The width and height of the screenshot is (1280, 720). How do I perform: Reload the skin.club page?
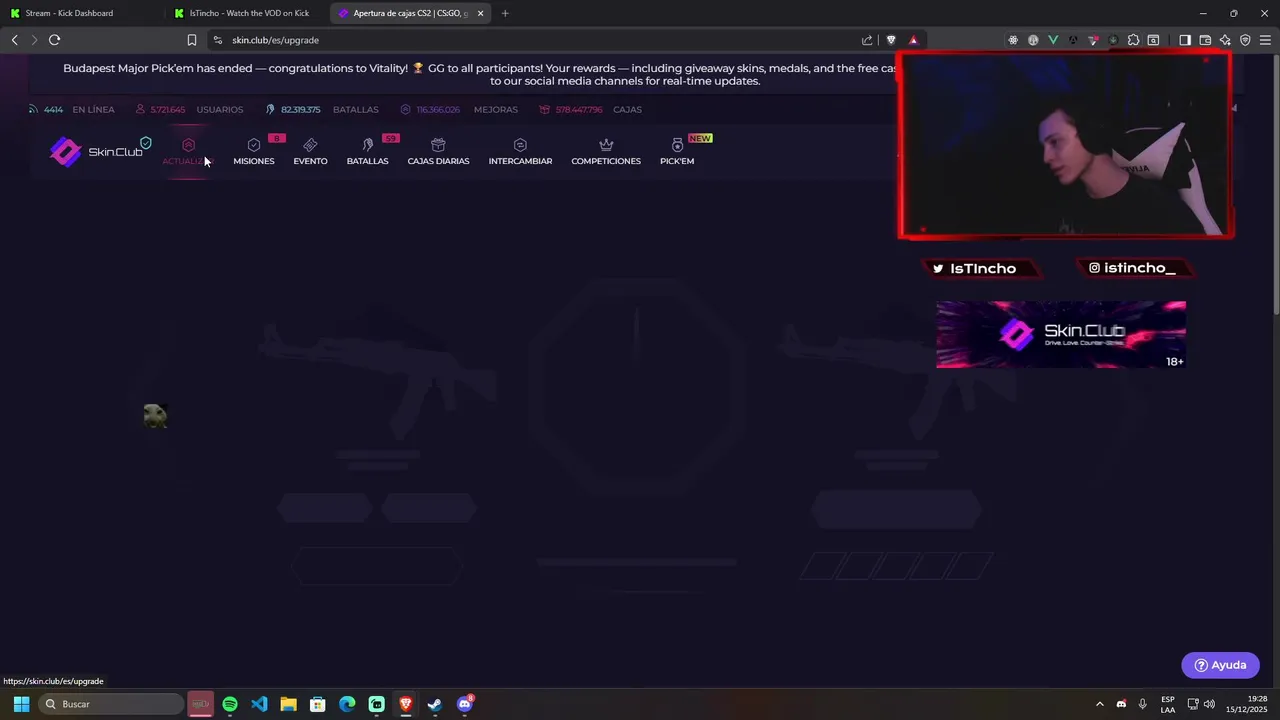pyautogui.click(x=55, y=40)
